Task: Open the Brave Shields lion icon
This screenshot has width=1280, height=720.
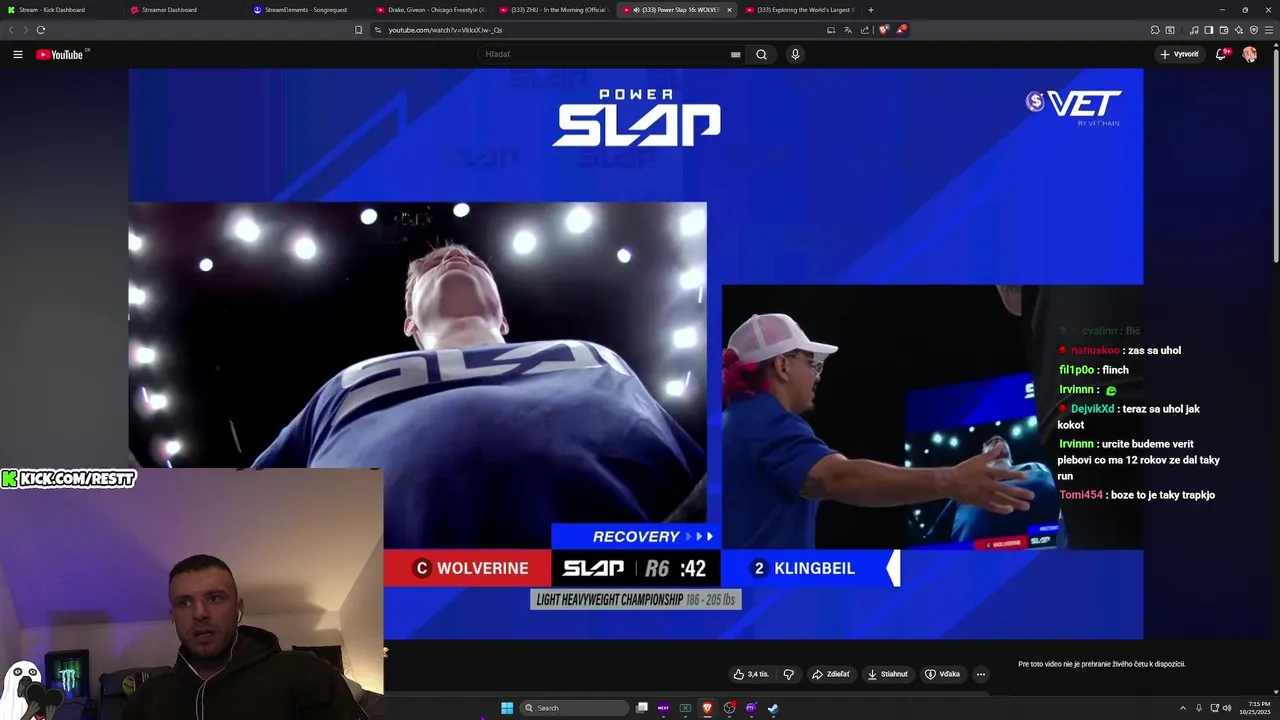Action: click(x=884, y=30)
